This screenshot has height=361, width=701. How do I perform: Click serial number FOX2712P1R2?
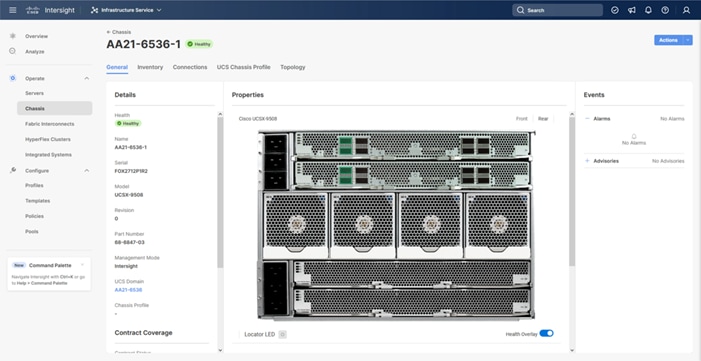(x=131, y=171)
